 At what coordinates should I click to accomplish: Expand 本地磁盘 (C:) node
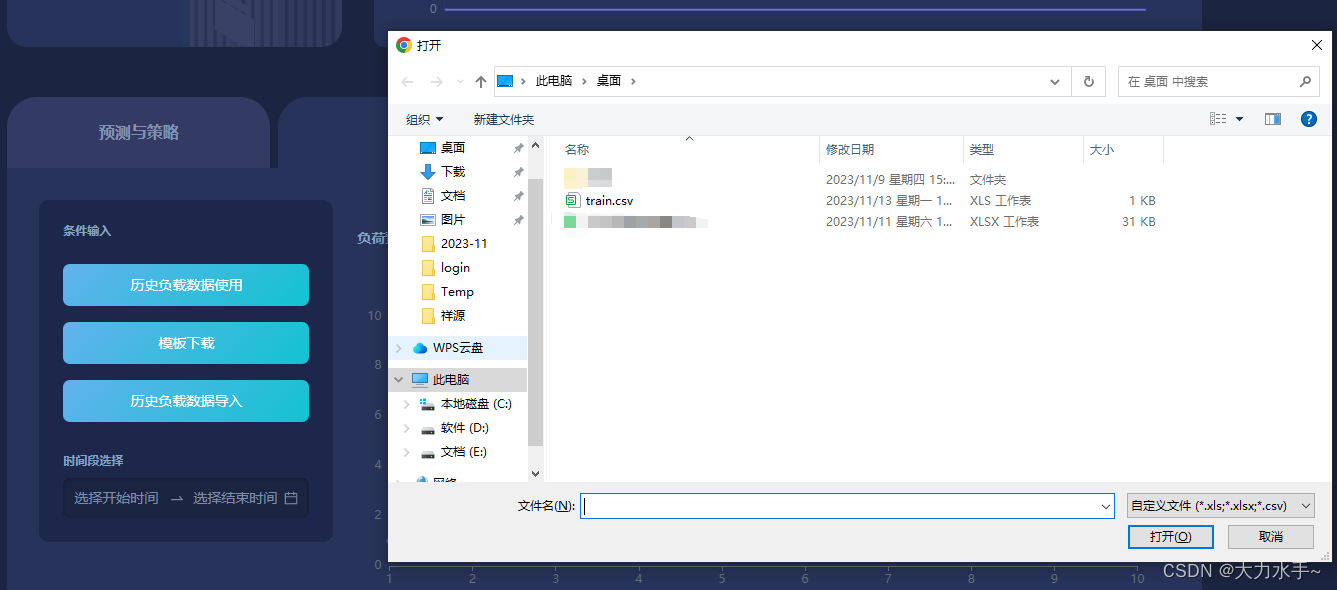407,404
